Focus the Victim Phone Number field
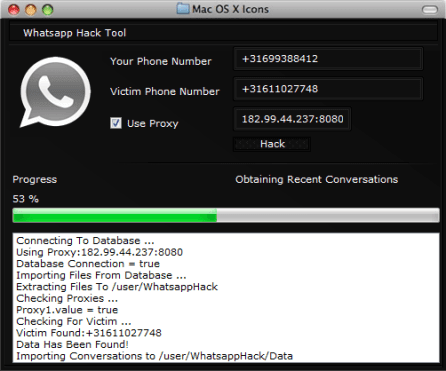 (328, 89)
